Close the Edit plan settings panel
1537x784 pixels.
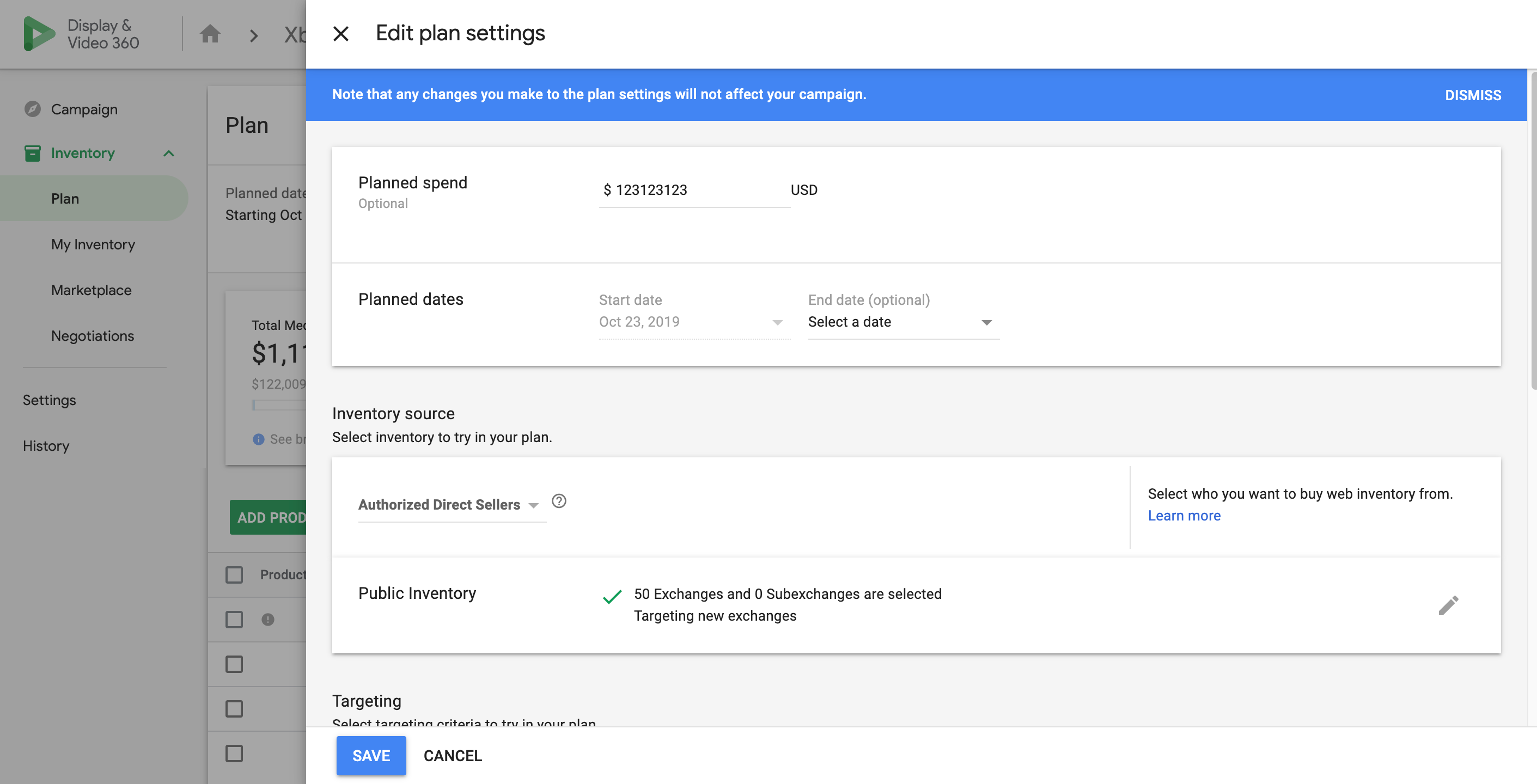[x=341, y=33]
